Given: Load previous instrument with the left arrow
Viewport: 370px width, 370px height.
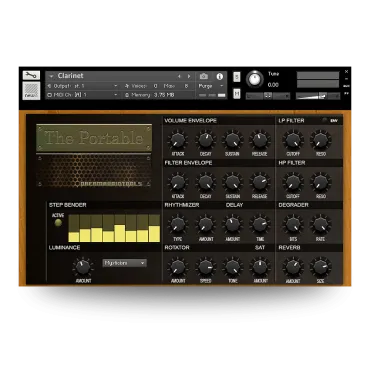Looking at the screenshot, I should (x=179, y=76).
